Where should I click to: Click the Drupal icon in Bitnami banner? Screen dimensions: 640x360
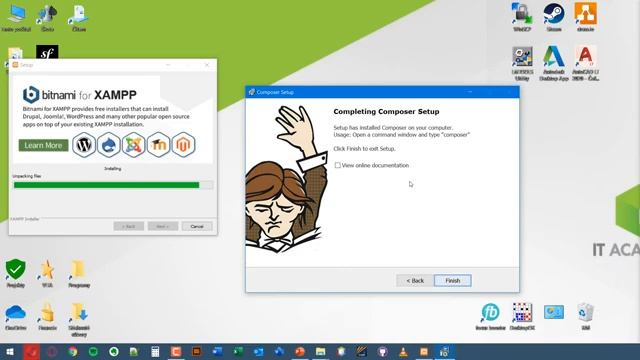[109, 144]
